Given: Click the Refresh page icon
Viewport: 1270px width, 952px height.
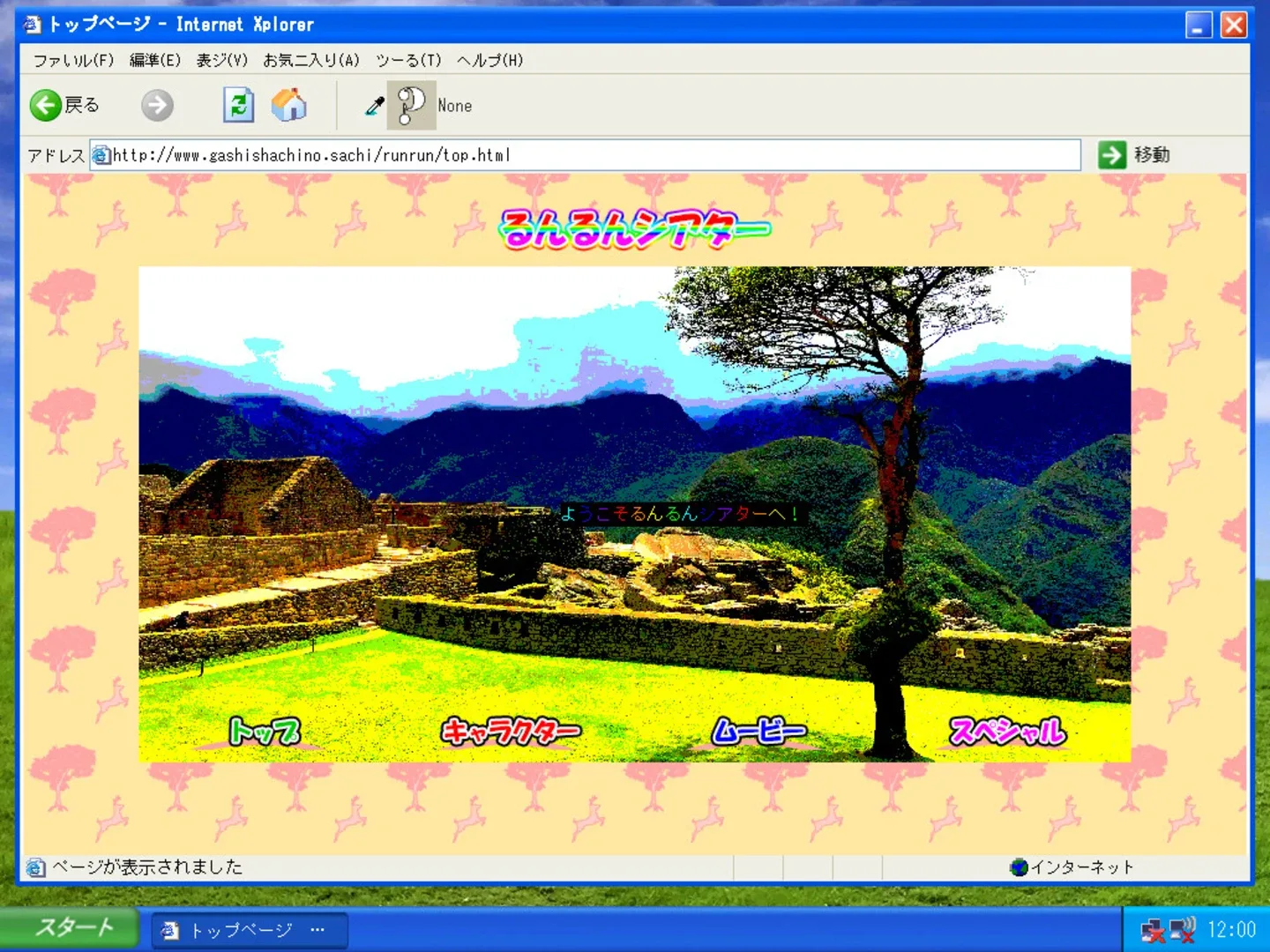Looking at the screenshot, I should coord(237,105).
